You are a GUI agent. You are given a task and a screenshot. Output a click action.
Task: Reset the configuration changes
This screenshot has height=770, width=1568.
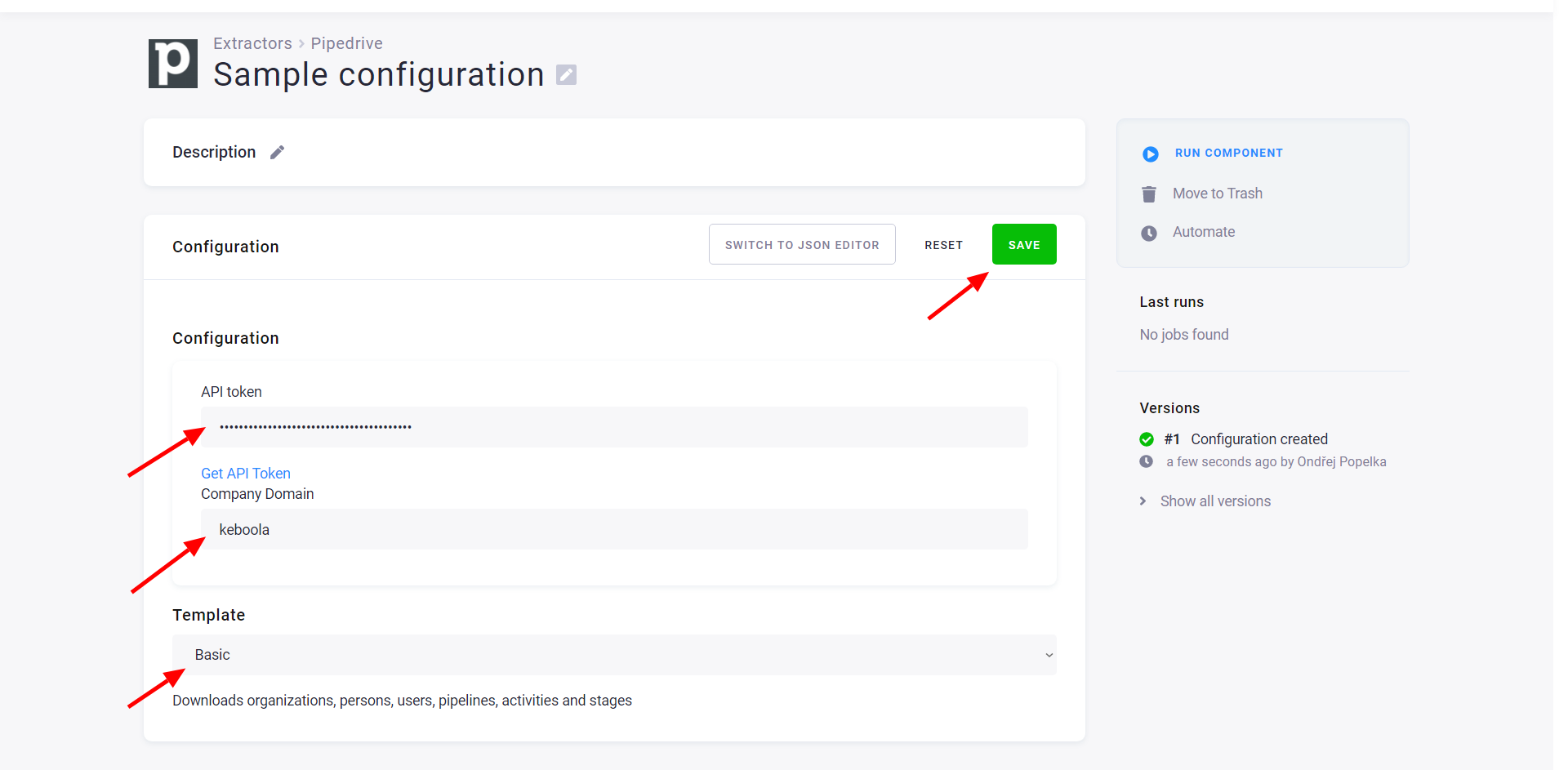[x=943, y=245]
